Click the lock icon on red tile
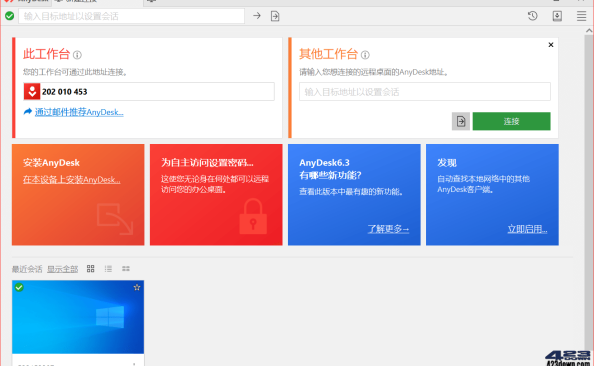The height and width of the screenshot is (366, 594). (x=253, y=217)
